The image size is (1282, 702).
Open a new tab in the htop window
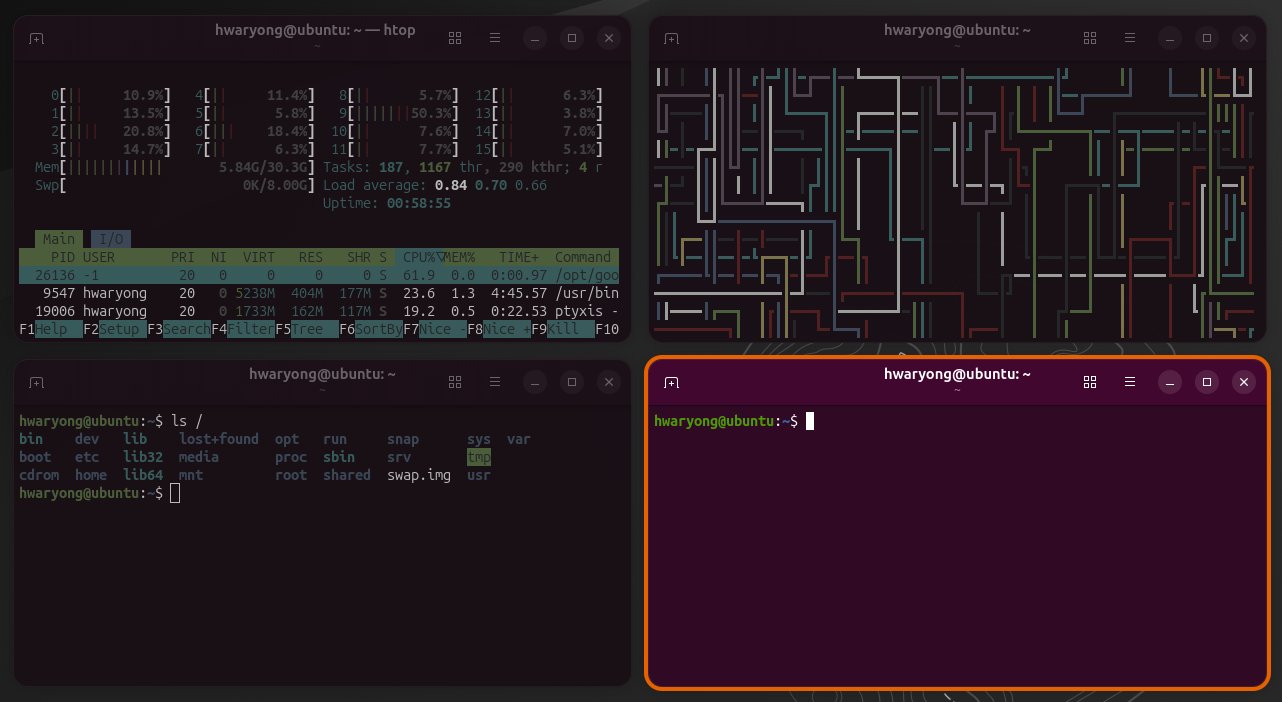click(36, 39)
